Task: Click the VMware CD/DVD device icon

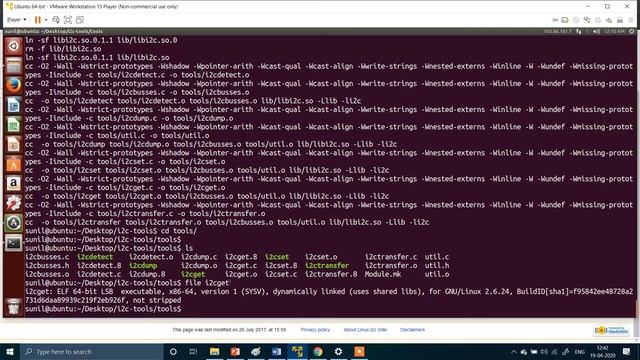Action: click(x=576, y=20)
